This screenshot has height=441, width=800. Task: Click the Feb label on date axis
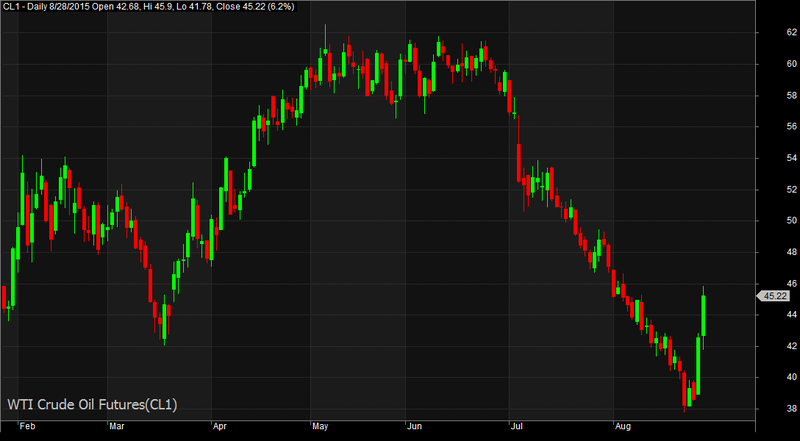click(x=27, y=426)
